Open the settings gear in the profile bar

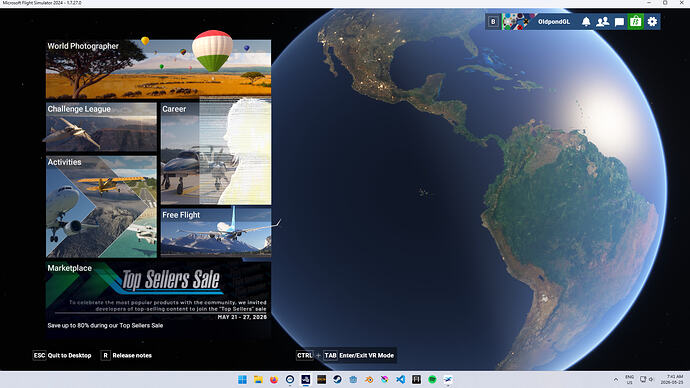(652, 22)
